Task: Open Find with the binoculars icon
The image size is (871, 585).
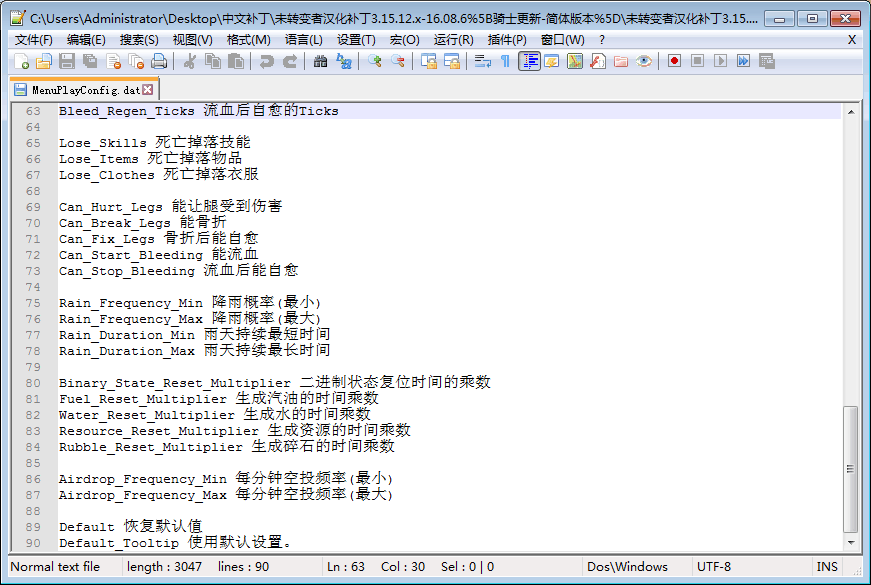Action: pyautogui.click(x=320, y=61)
